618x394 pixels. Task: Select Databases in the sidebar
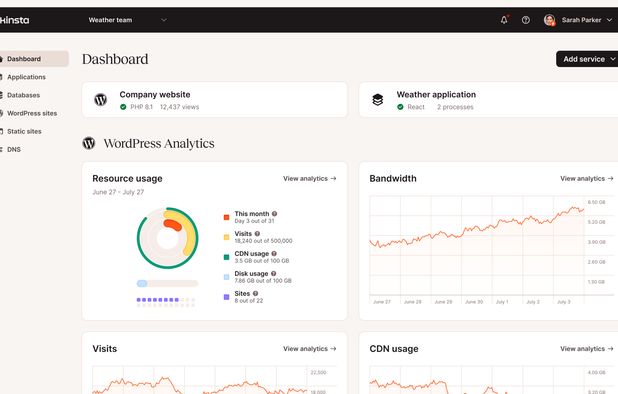click(23, 95)
